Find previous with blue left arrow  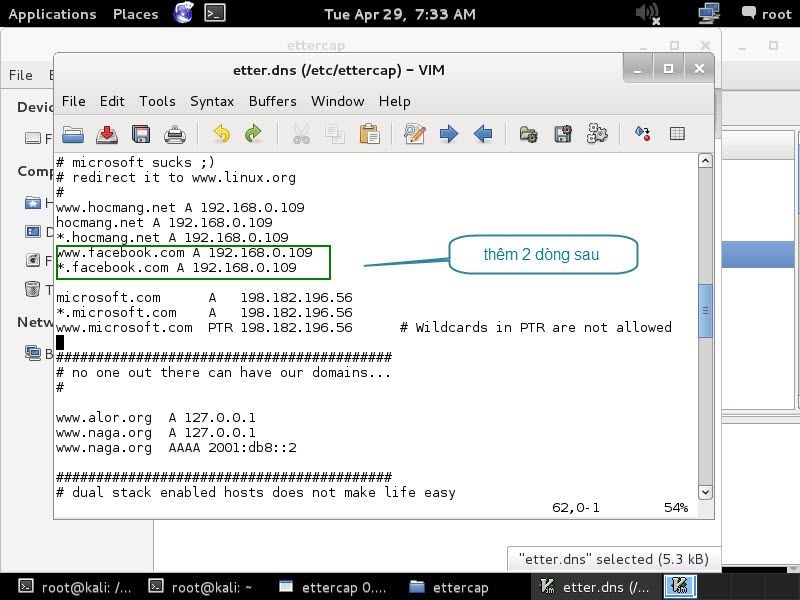coord(483,135)
